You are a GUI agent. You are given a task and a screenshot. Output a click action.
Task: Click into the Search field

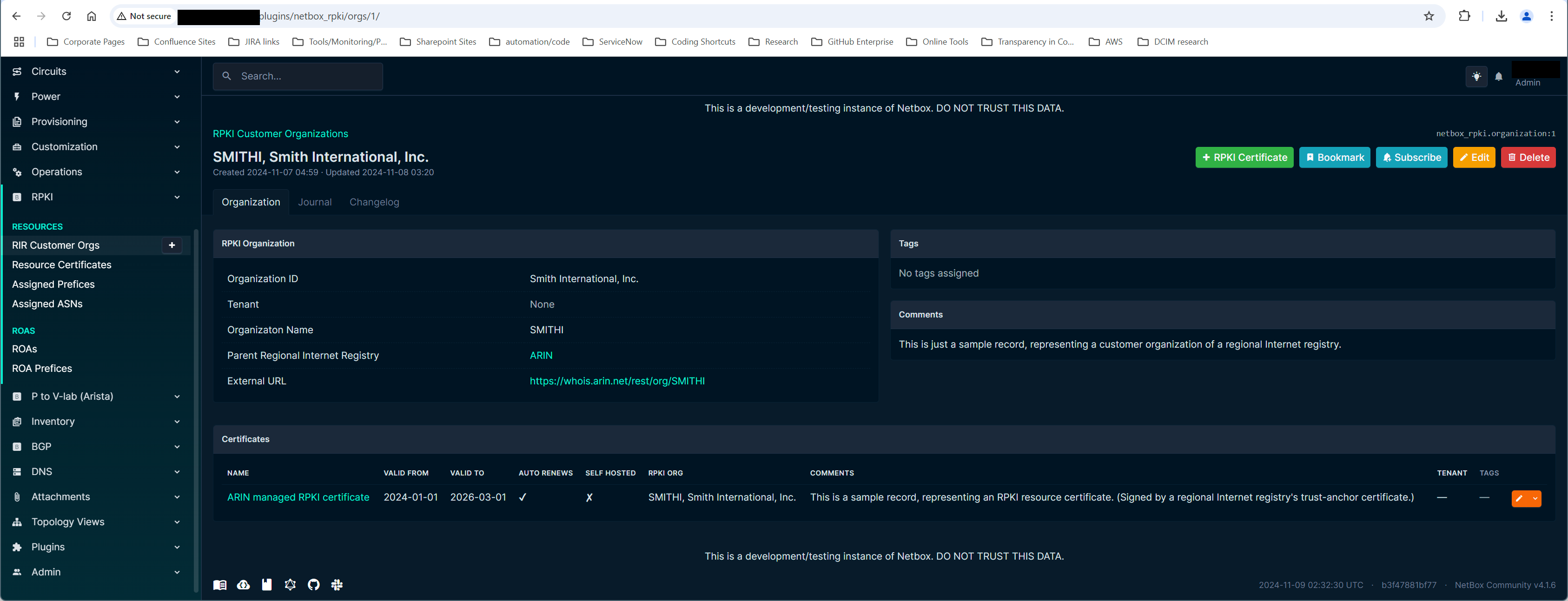298,77
